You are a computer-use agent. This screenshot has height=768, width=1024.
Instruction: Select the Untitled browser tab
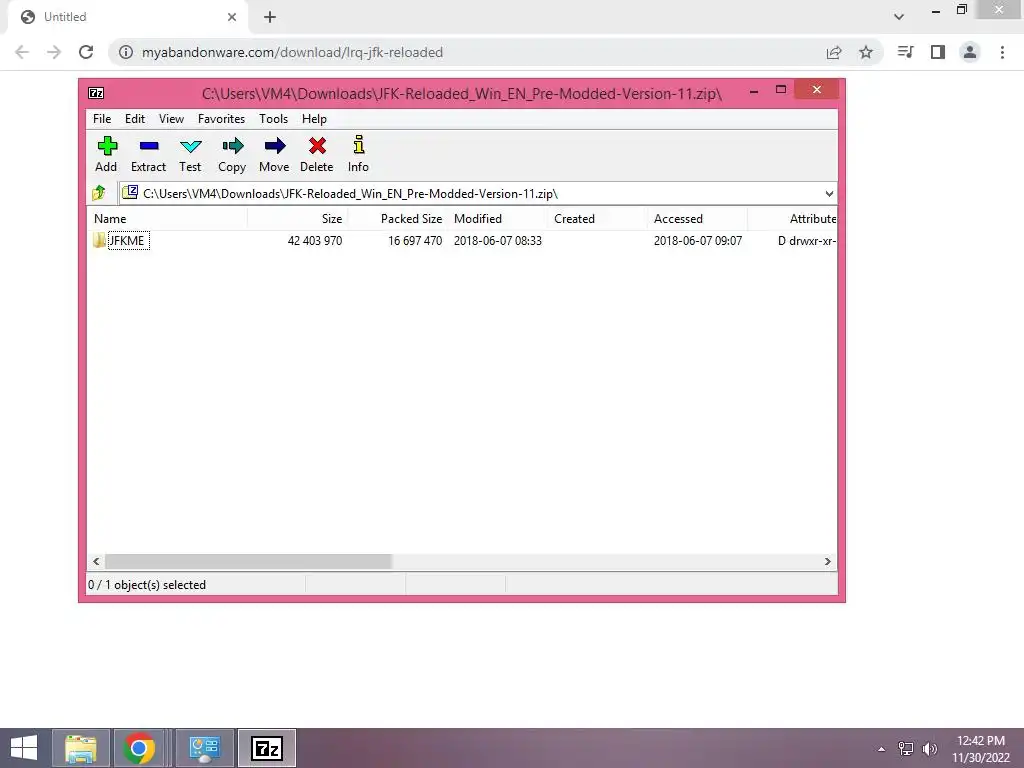[x=129, y=17]
